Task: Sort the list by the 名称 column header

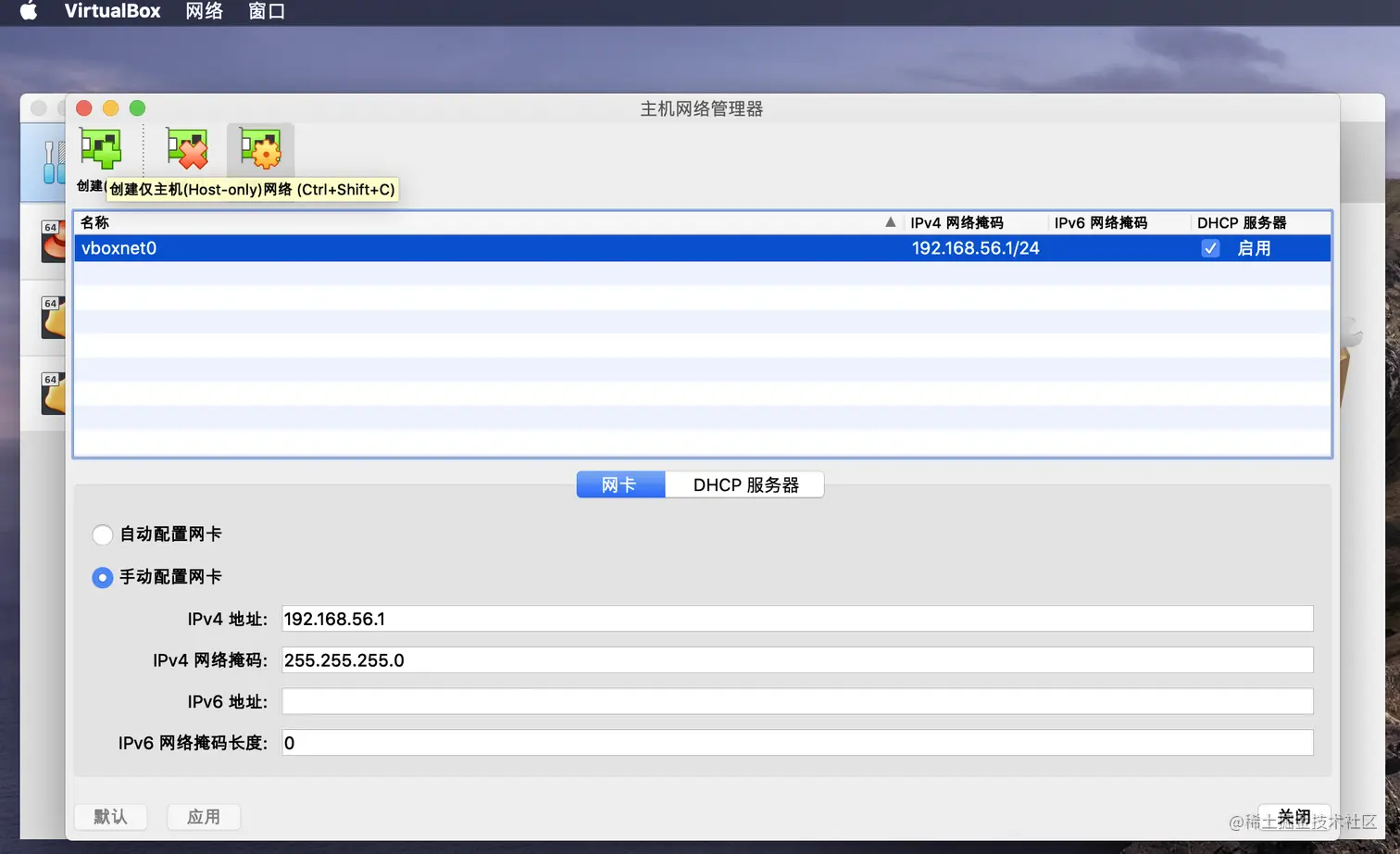Action: click(488, 222)
